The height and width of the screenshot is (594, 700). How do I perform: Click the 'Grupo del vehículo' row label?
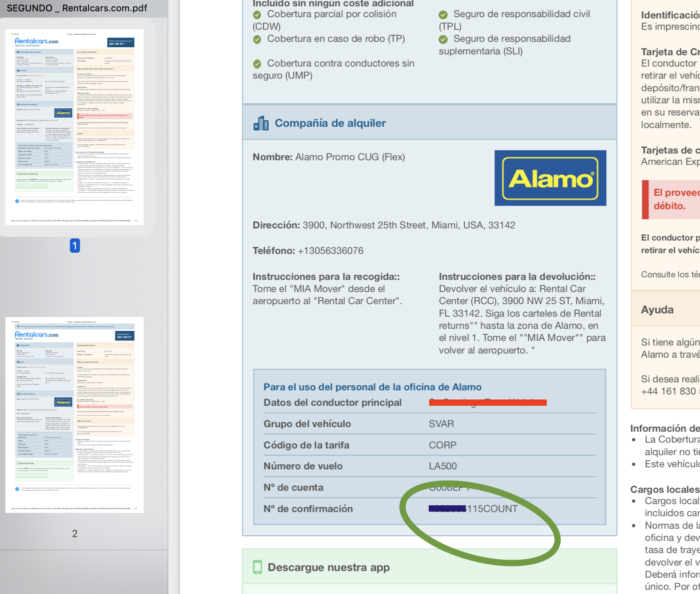click(307, 424)
